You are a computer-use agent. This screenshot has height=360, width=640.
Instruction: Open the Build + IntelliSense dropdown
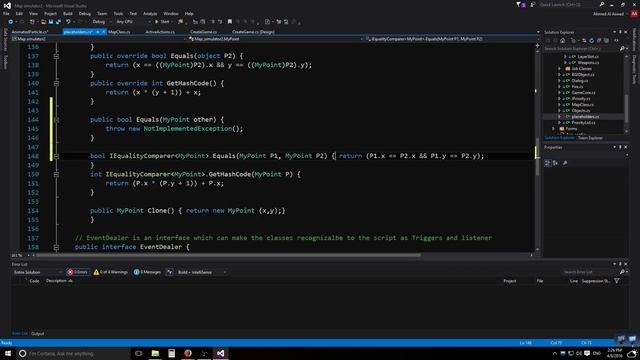point(202,272)
